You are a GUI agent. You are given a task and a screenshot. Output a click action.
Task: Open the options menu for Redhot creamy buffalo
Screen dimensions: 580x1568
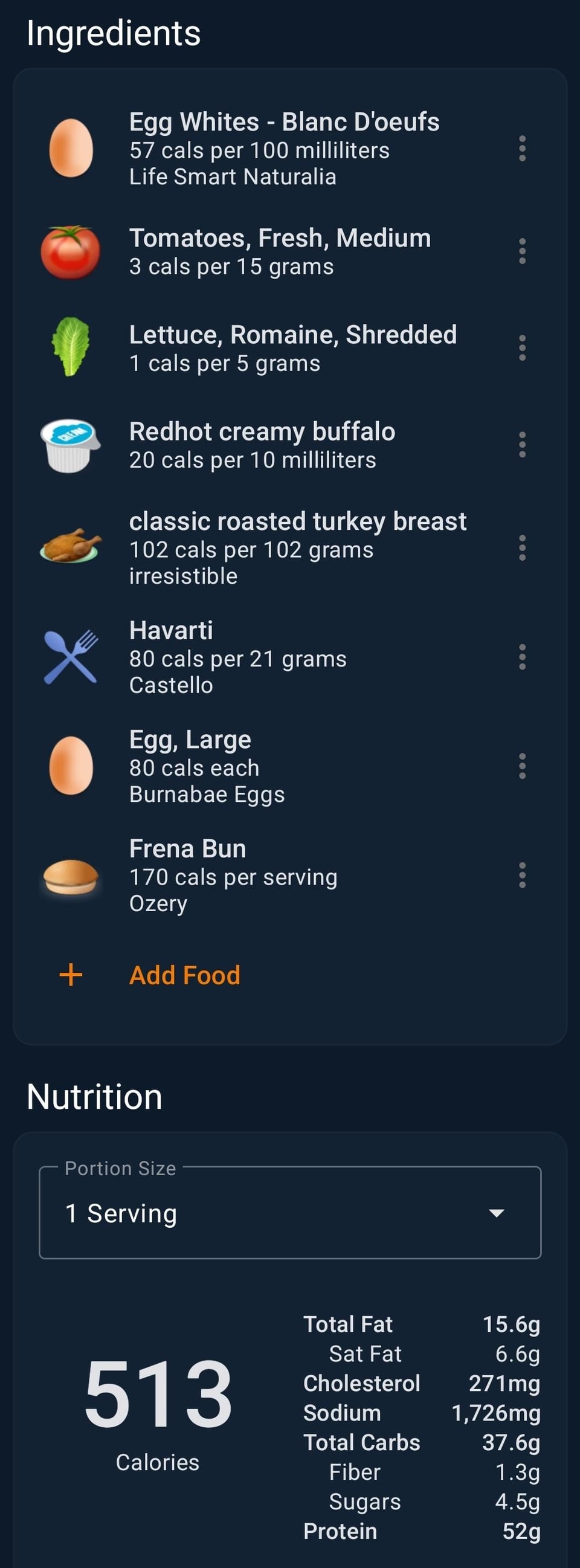tap(521, 445)
